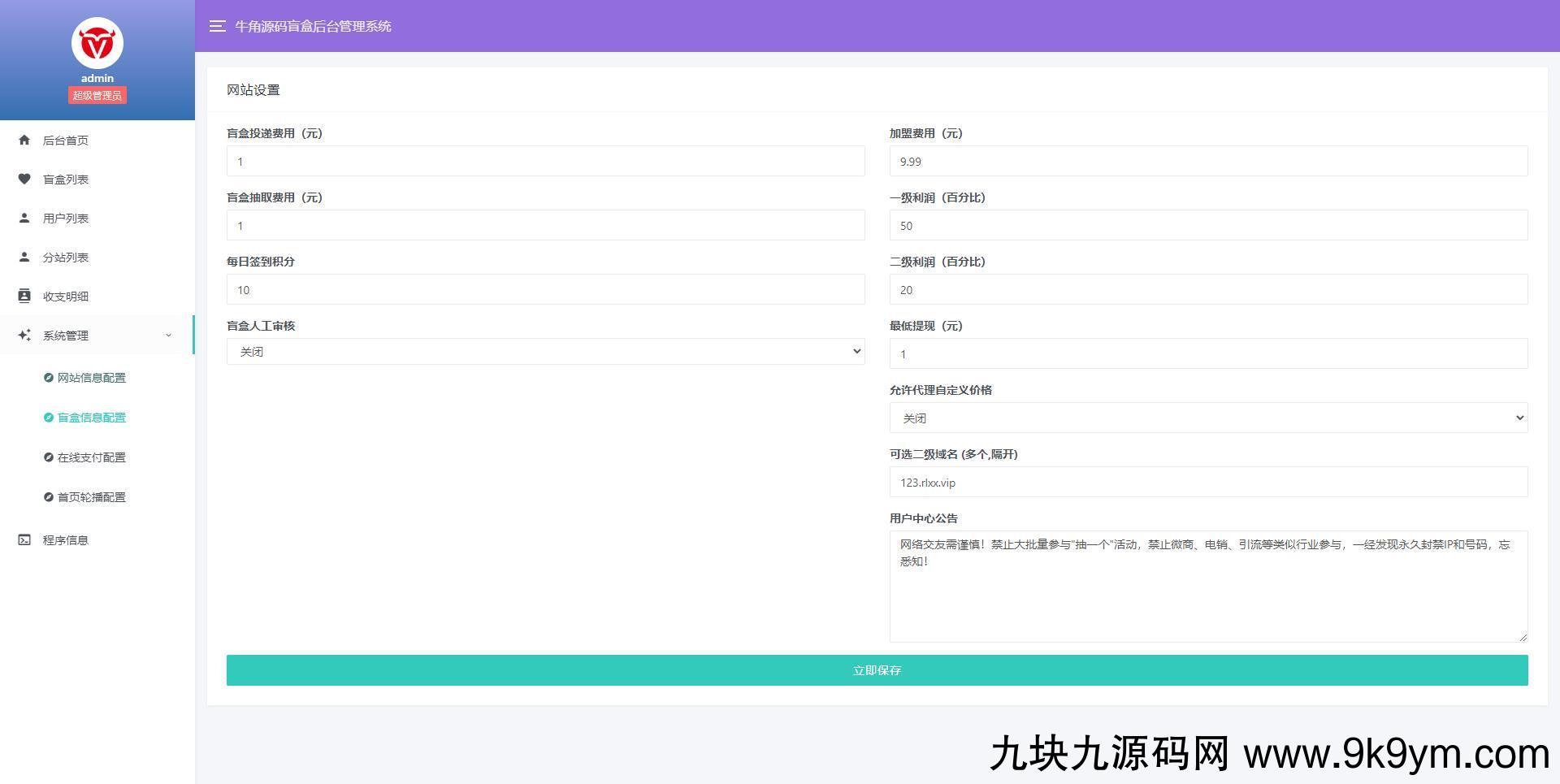The height and width of the screenshot is (784, 1560).
Task: Select the 首页轮播配置 menu item
Action: (x=90, y=496)
